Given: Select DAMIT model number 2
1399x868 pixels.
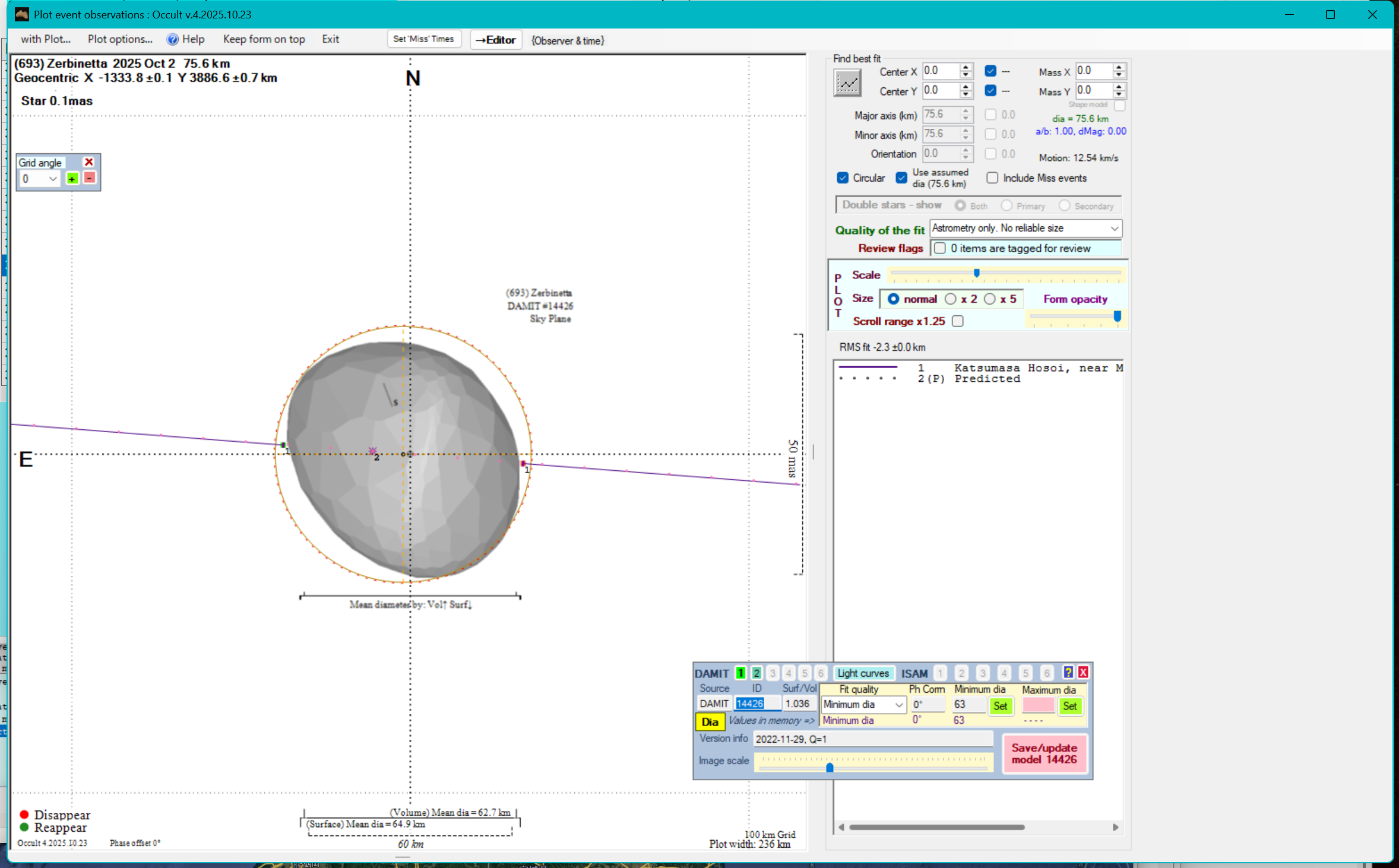Looking at the screenshot, I should tap(756, 673).
